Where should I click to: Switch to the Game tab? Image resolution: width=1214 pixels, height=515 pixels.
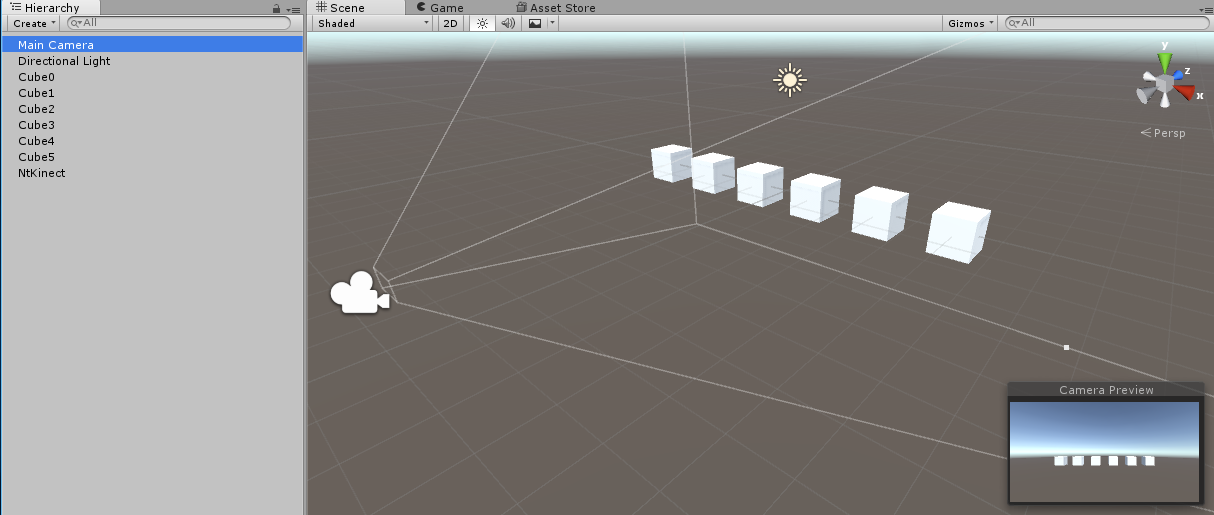click(x=439, y=8)
